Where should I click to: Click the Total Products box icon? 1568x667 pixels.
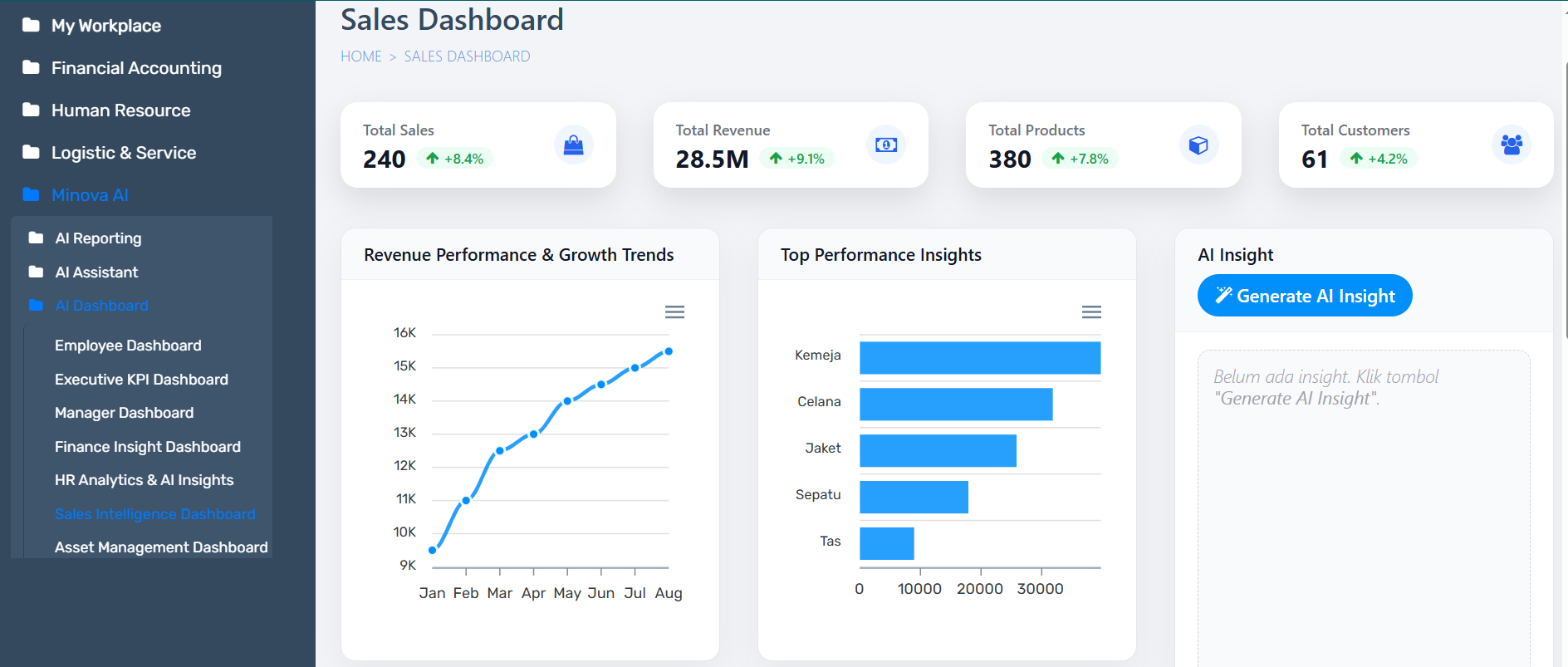coord(1198,145)
